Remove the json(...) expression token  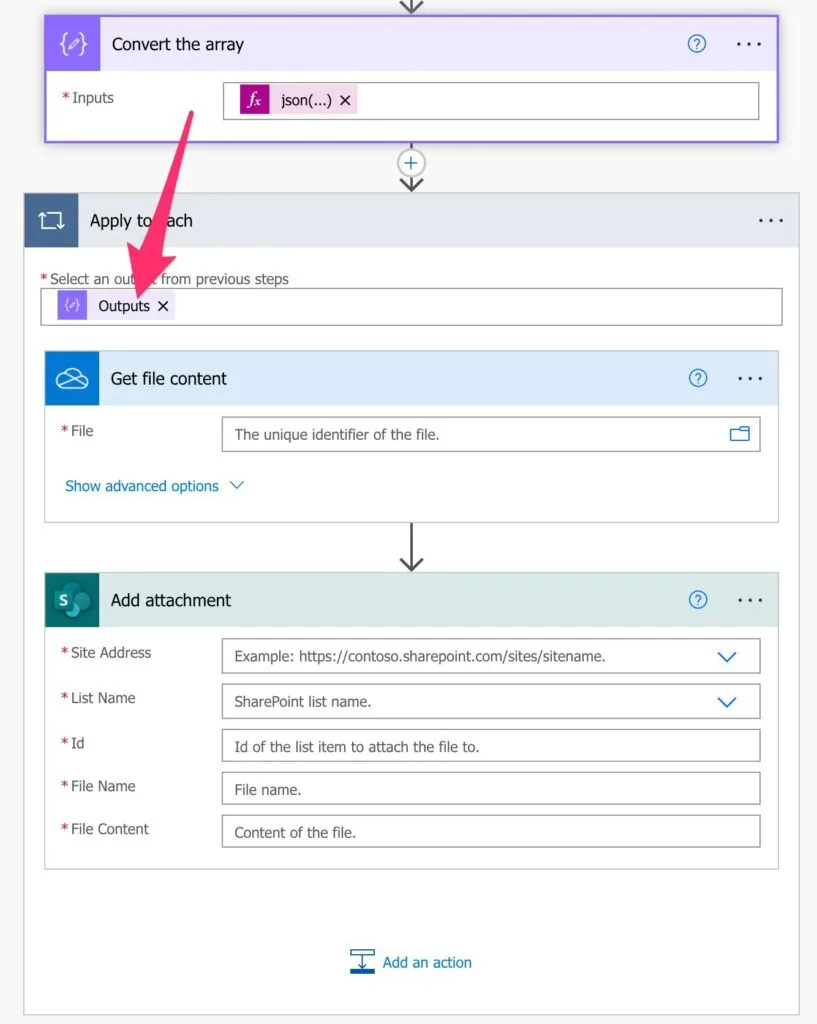(345, 100)
